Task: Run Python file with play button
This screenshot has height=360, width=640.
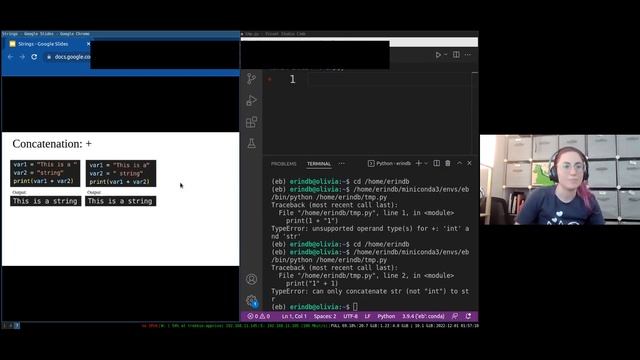Action: (x=438, y=55)
